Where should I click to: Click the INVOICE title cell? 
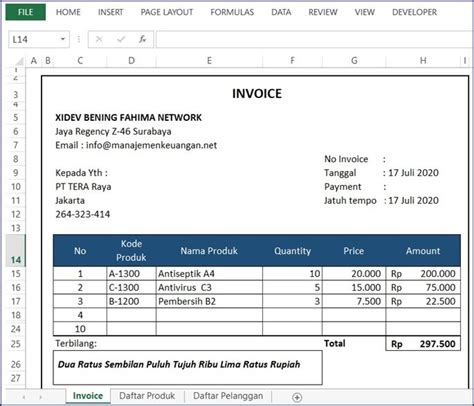[x=257, y=94]
